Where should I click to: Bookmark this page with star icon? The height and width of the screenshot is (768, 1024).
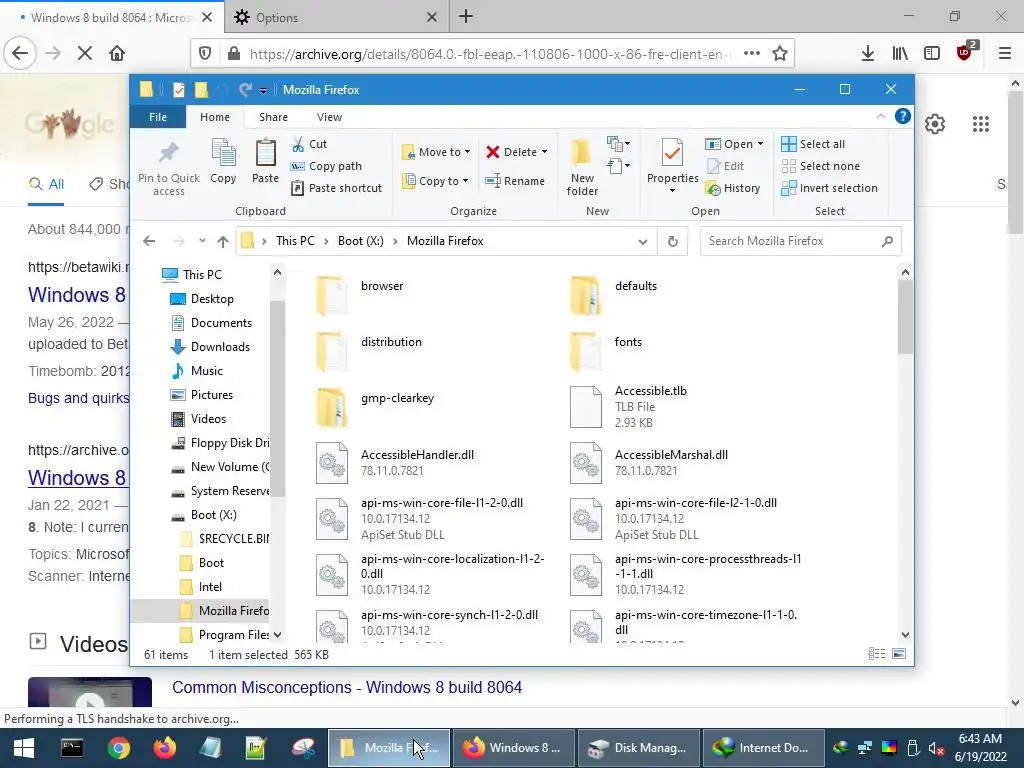pos(780,54)
